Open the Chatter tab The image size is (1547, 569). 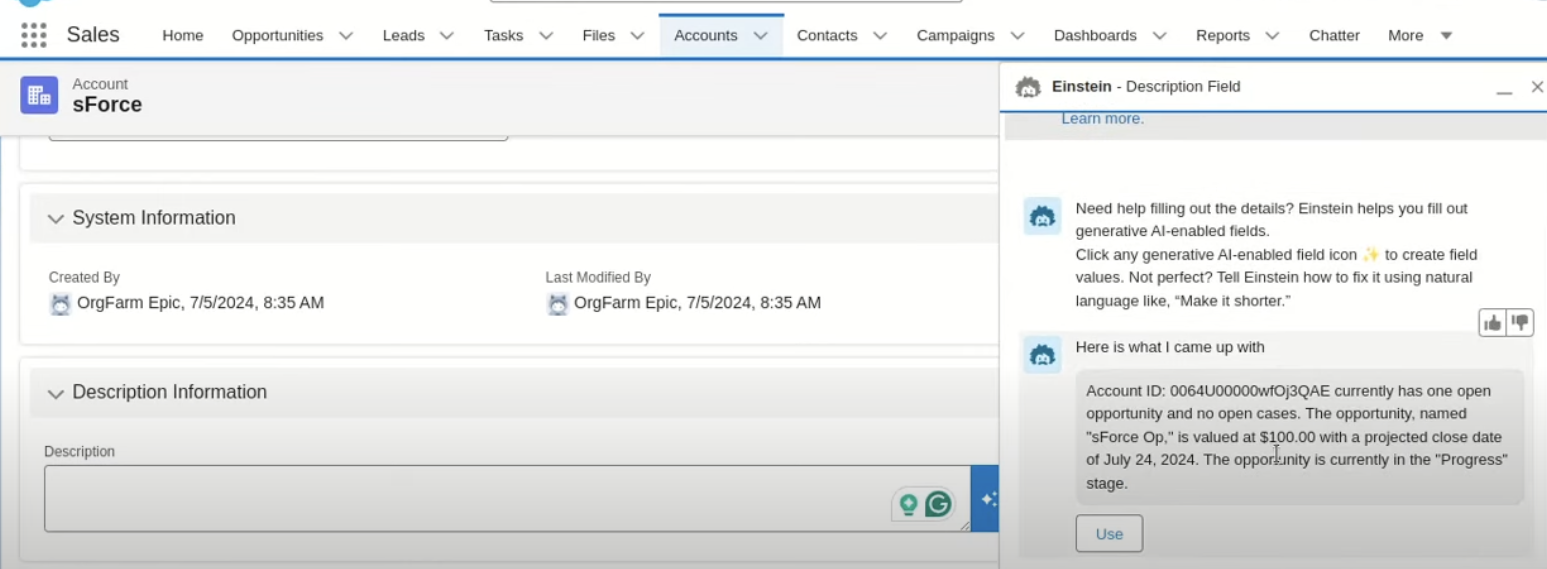pyautogui.click(x=1334, y=35)
